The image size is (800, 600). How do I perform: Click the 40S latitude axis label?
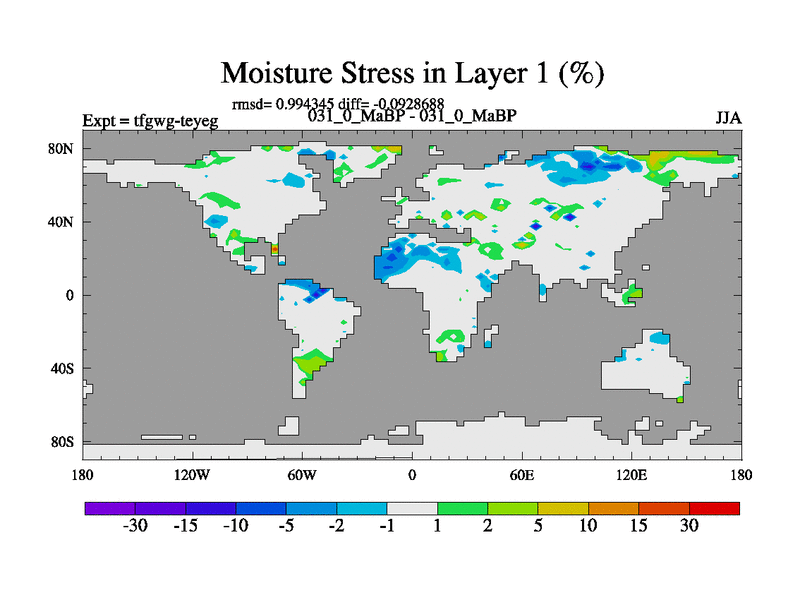[62, 368]
